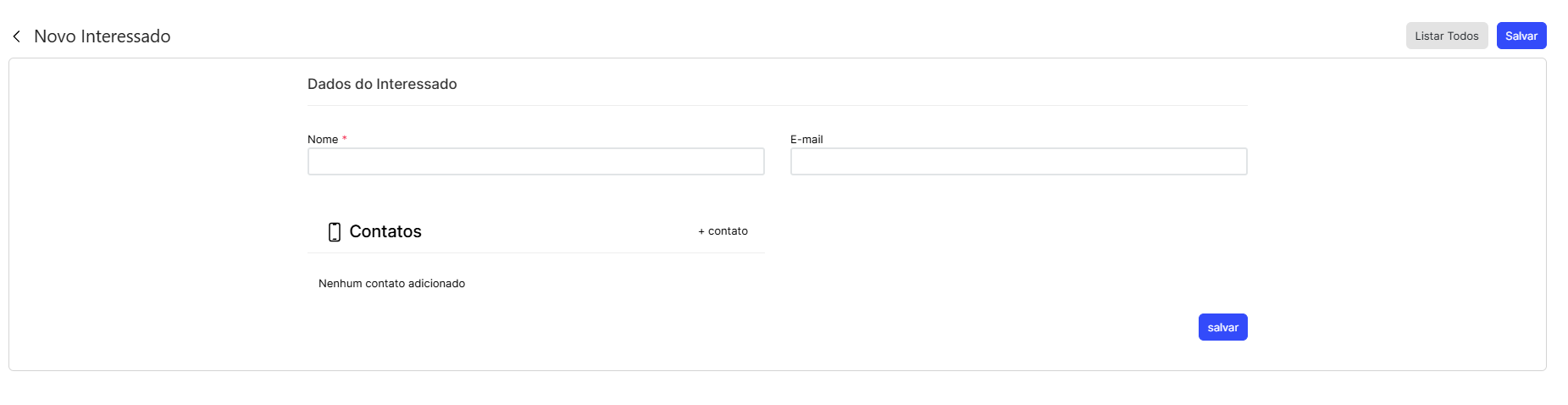Add a new contact via + contato

tap(723, 231)
